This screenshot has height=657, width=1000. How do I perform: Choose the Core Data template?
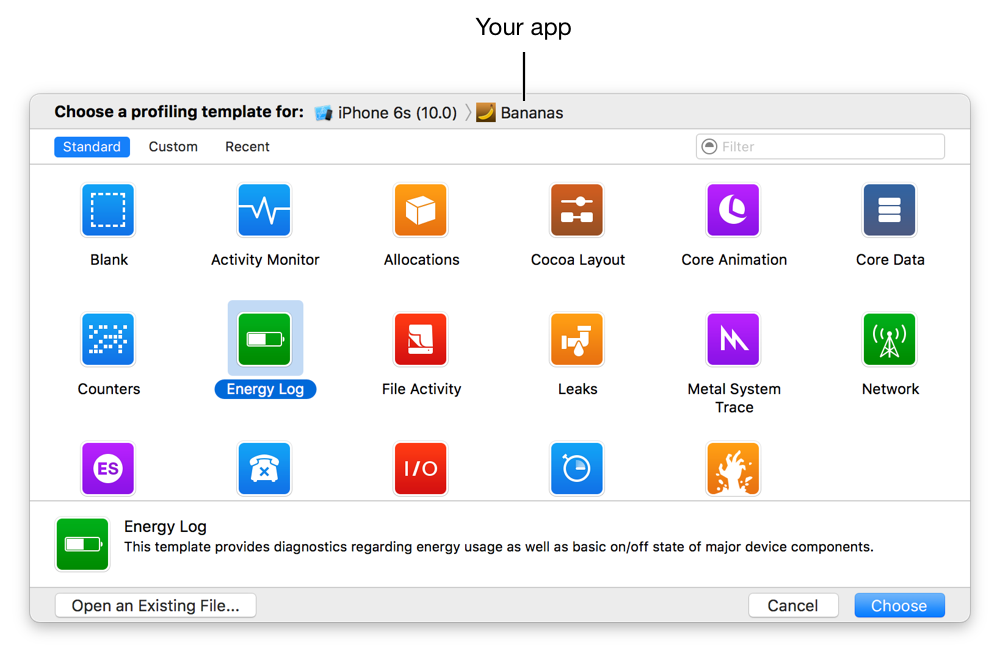tap(889, 210)
